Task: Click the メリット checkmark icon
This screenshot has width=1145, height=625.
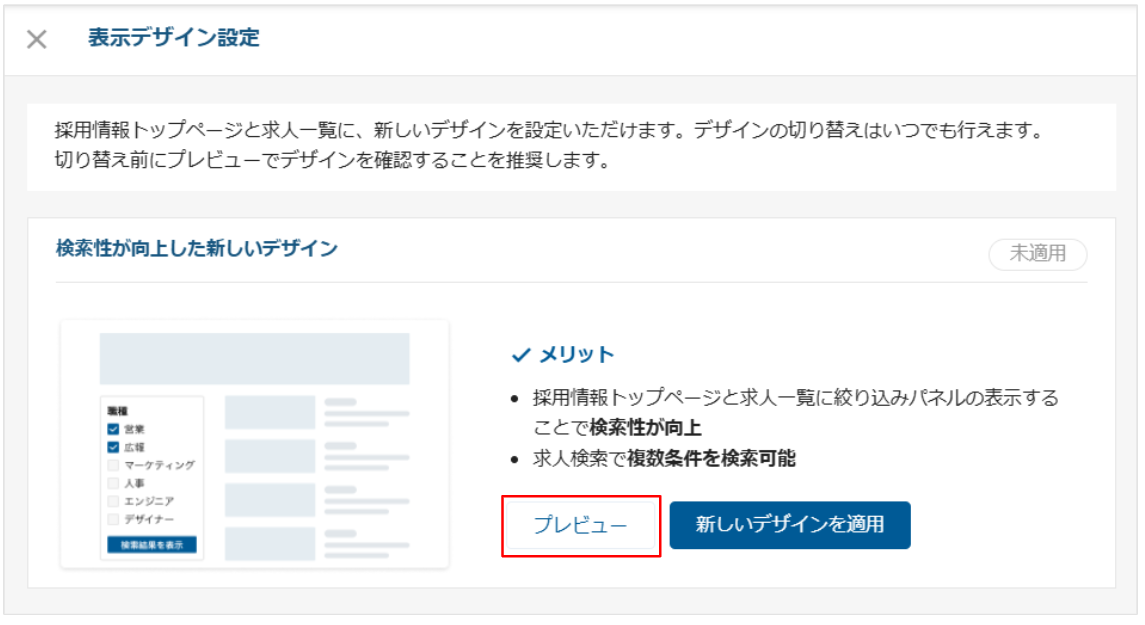Action: point(521,356)
